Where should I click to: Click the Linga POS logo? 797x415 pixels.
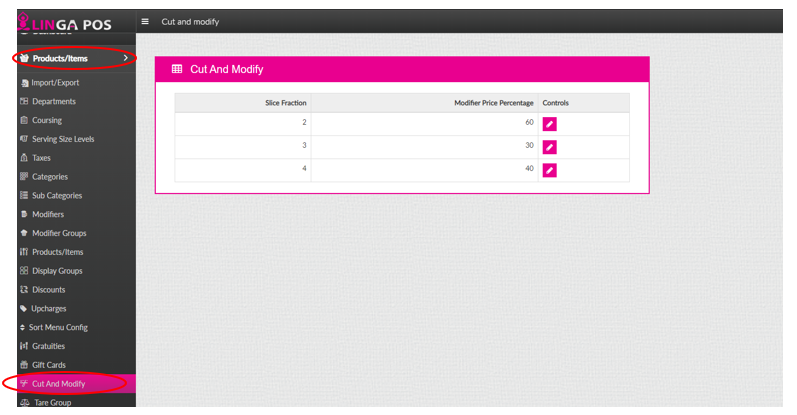(x=65, y=22)
